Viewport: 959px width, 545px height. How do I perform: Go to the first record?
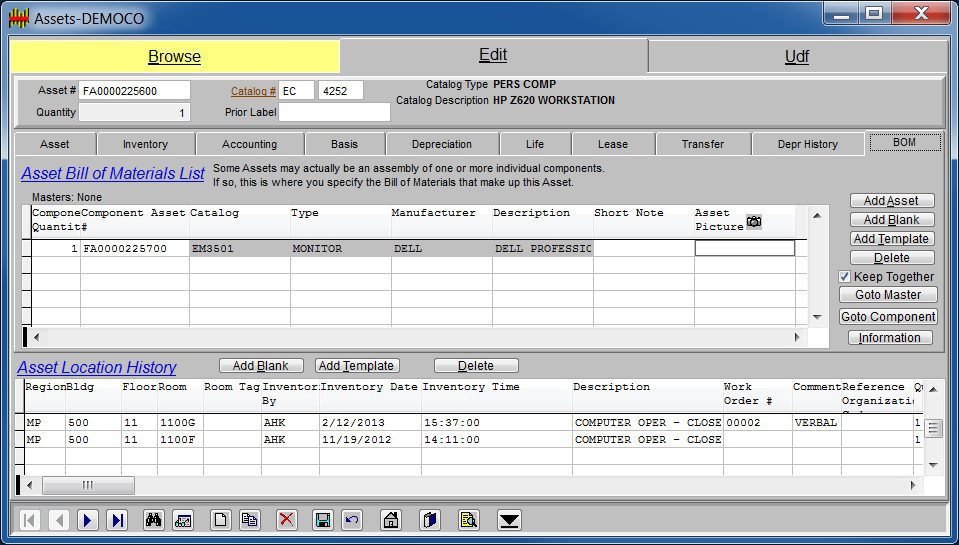pos(29,520)
